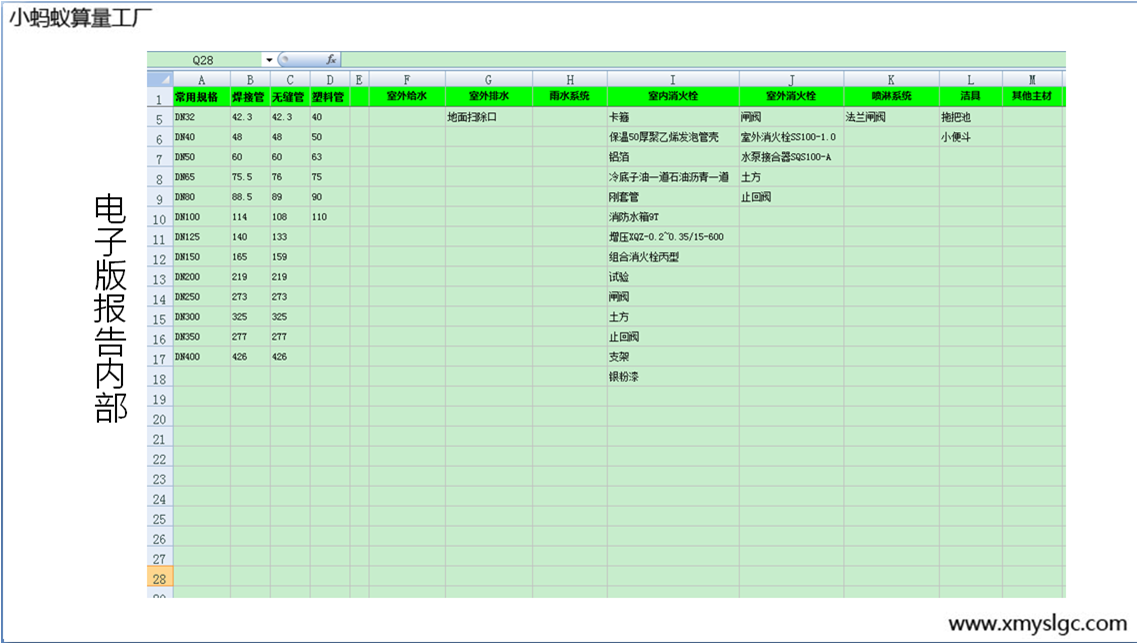Screen dimensions: 1138x644
Task: Select column M header
Action: click(1032, 79)
